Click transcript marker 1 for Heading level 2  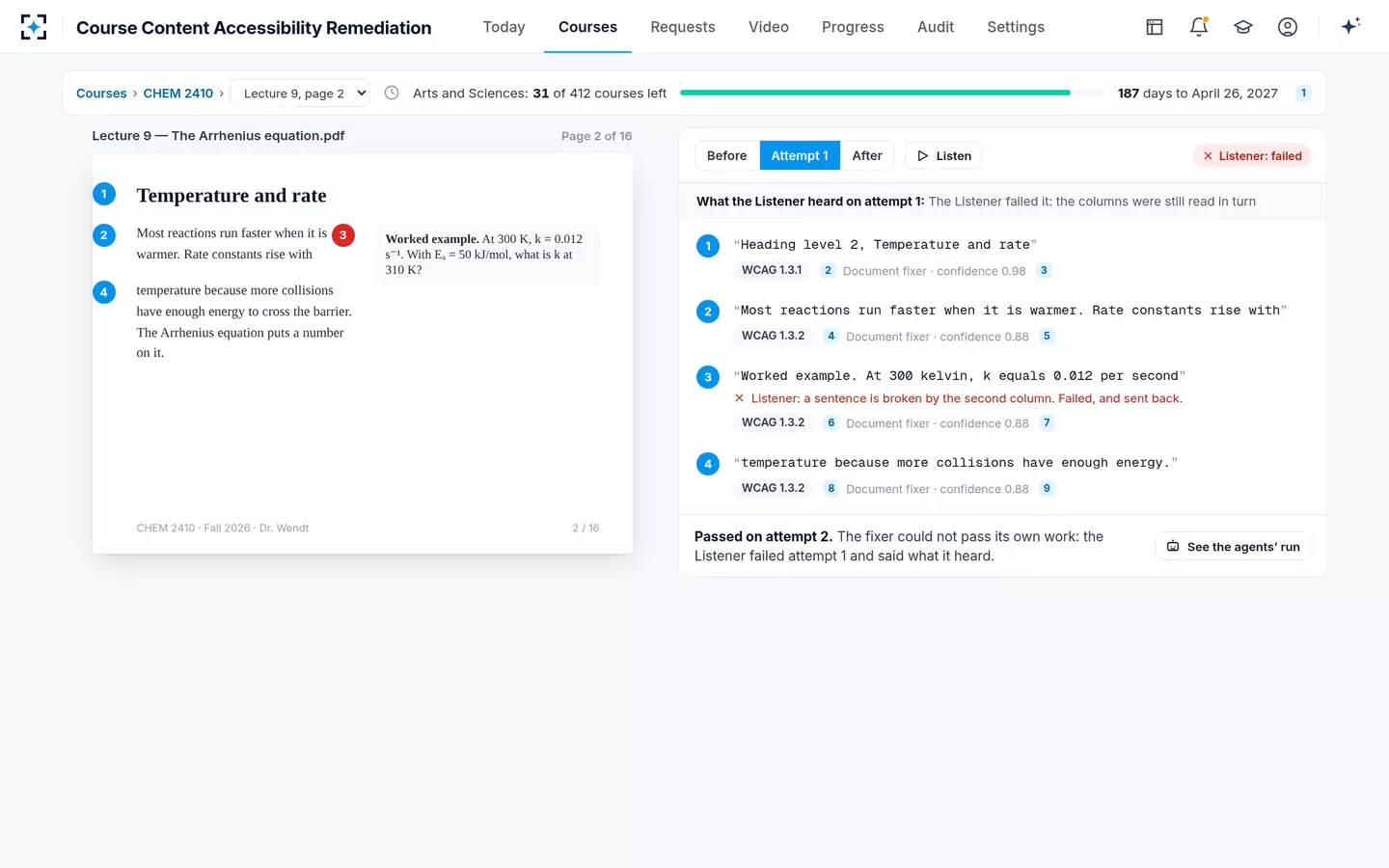pos(708,246)
